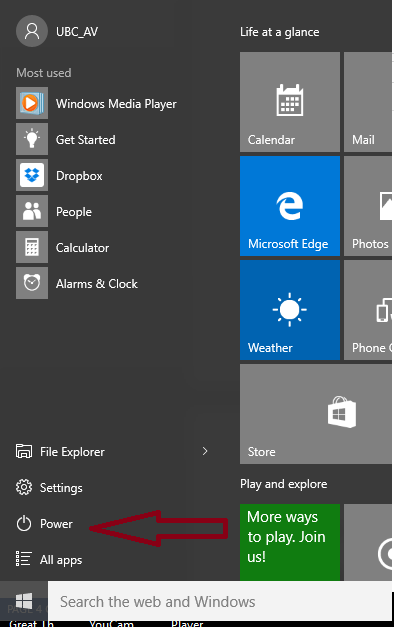Open the Calendar tile
Image resolution: width=394 pixels, height=627 pixels.
point(290,102)
